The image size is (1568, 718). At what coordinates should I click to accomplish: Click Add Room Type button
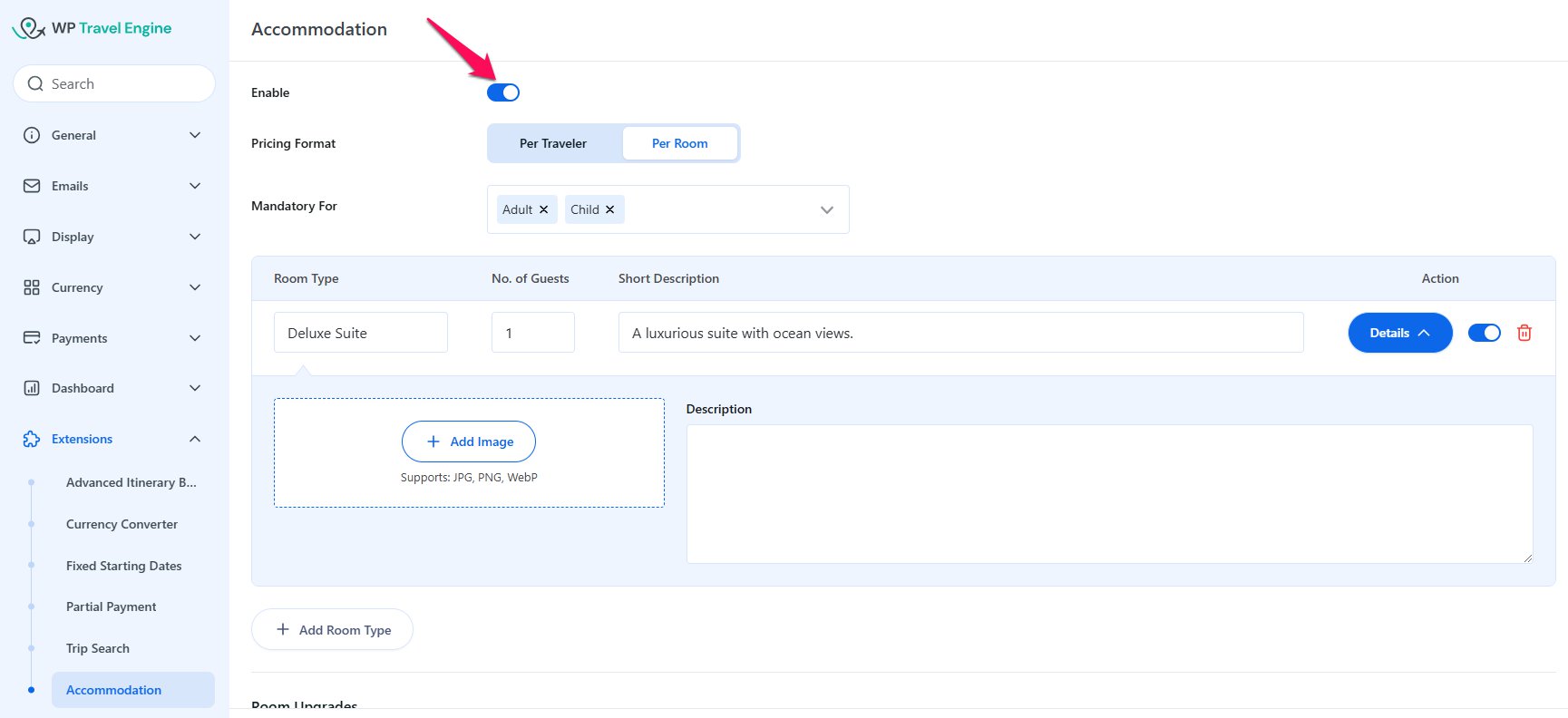point(332,629)
